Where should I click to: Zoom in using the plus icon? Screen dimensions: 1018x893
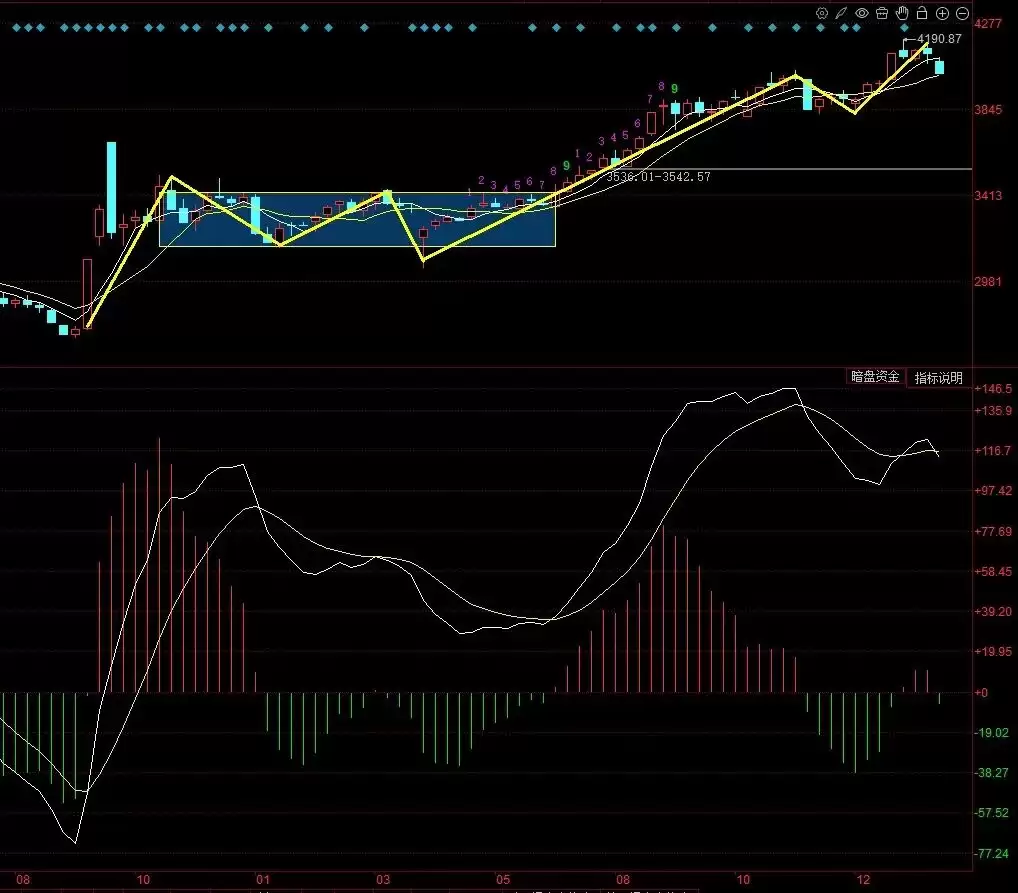click(940, 13)
